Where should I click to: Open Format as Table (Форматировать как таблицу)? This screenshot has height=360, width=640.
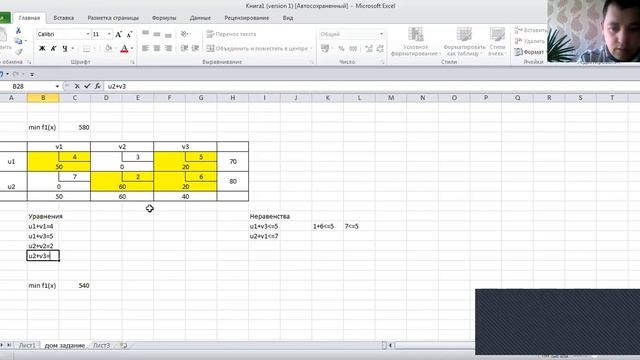pyautogui.click(x=464, y=42)
